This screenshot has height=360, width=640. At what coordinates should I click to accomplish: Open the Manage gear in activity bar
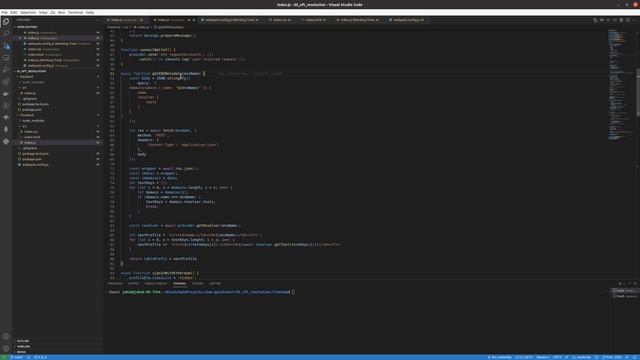(6, 349)
